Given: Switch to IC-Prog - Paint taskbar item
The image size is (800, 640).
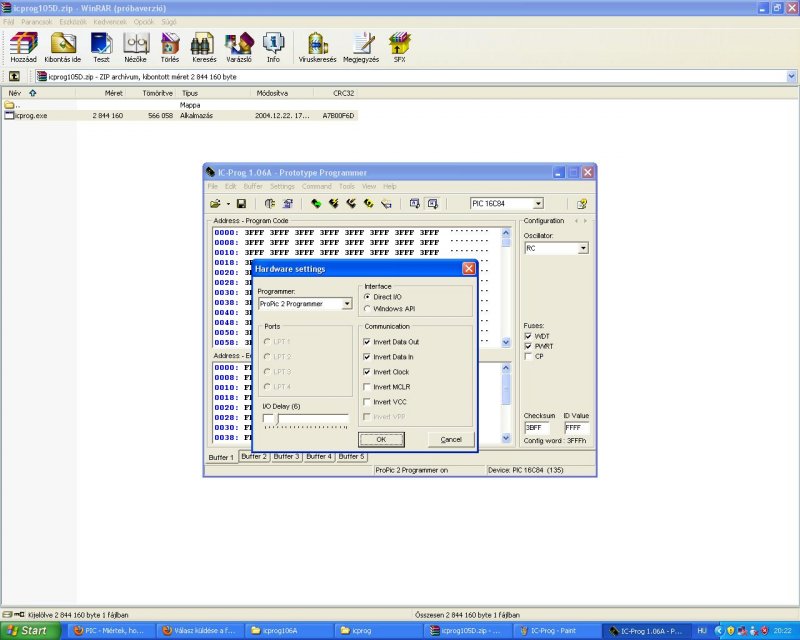Looking at the screenshot, I should point(556,631).
